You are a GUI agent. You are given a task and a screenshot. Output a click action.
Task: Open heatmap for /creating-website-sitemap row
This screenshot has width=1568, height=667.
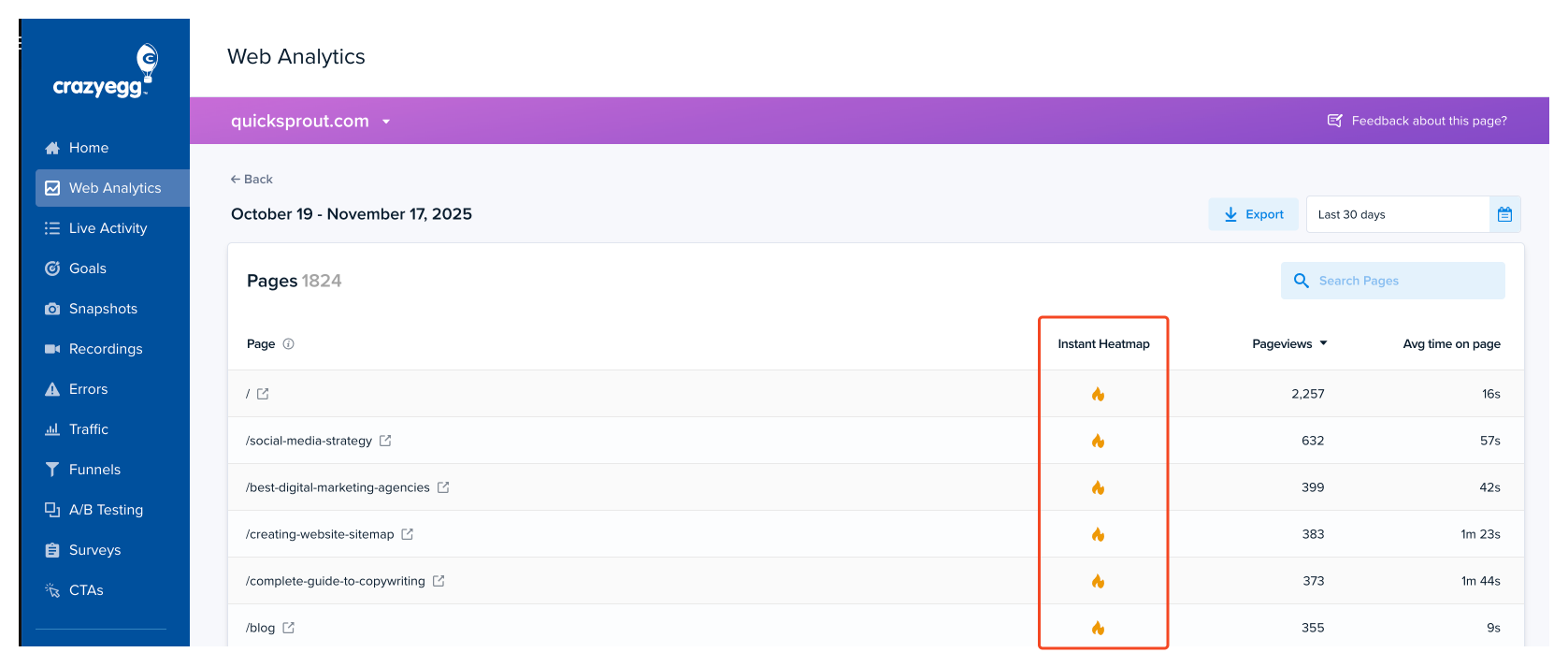click(1098, 534)
